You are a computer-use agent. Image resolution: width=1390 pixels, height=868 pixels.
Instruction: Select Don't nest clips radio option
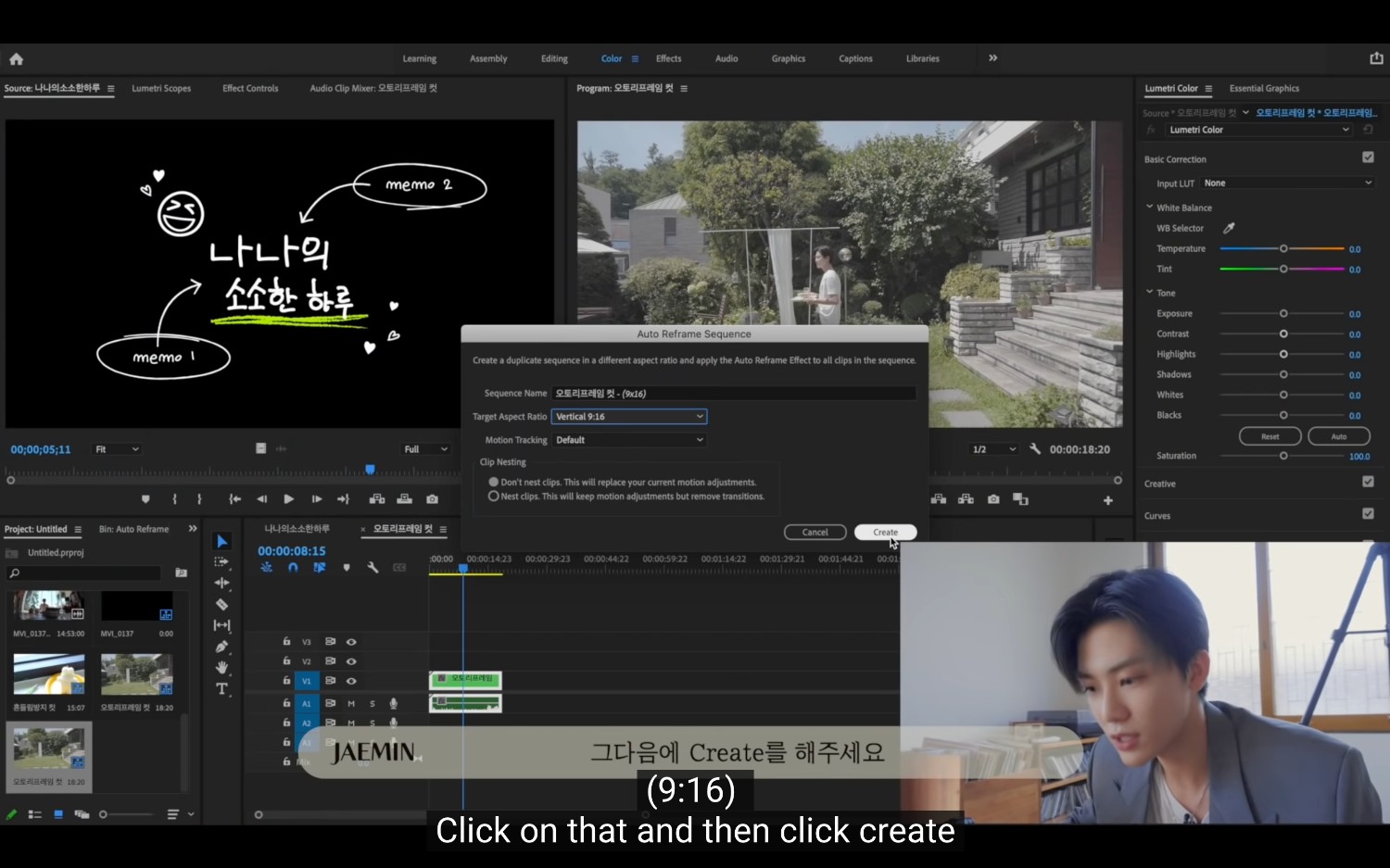[494, 482]
